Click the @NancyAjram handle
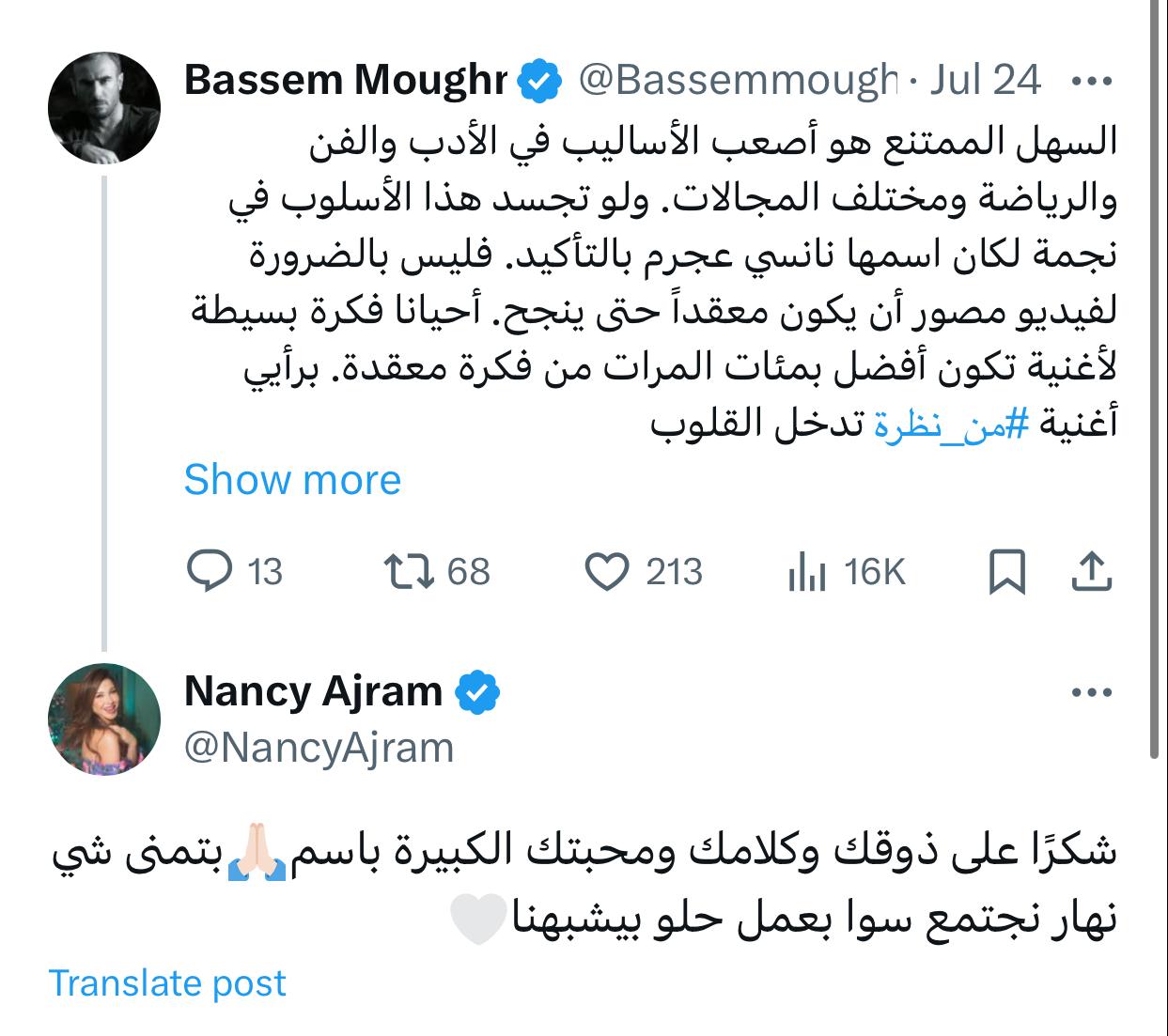The image size is (1168, 1036). point(319,749)
